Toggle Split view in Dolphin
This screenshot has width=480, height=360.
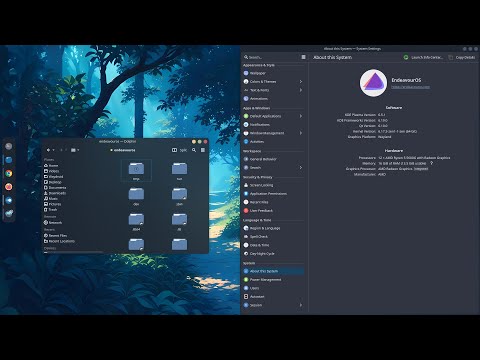[x=179, y=150]
